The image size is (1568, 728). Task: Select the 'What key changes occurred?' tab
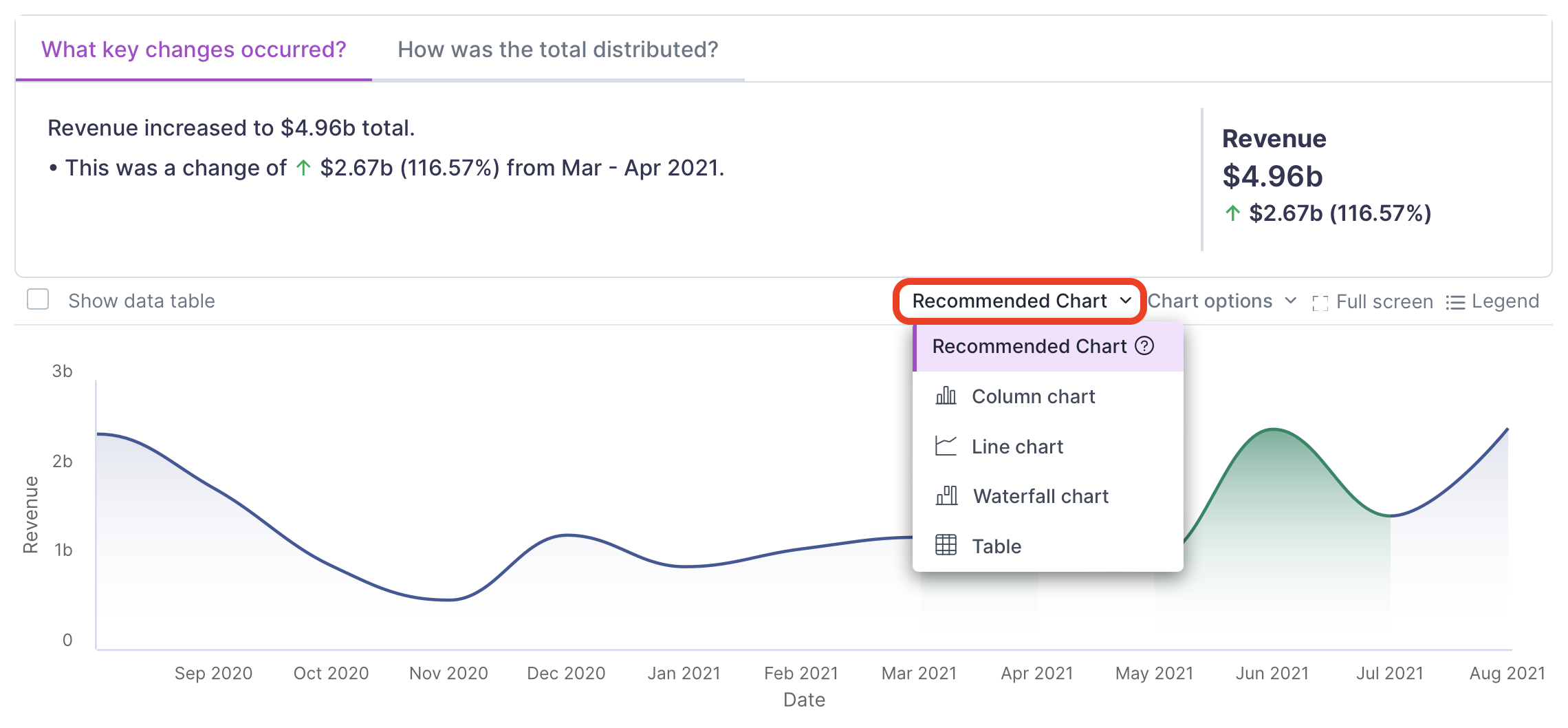pos(195,49)
